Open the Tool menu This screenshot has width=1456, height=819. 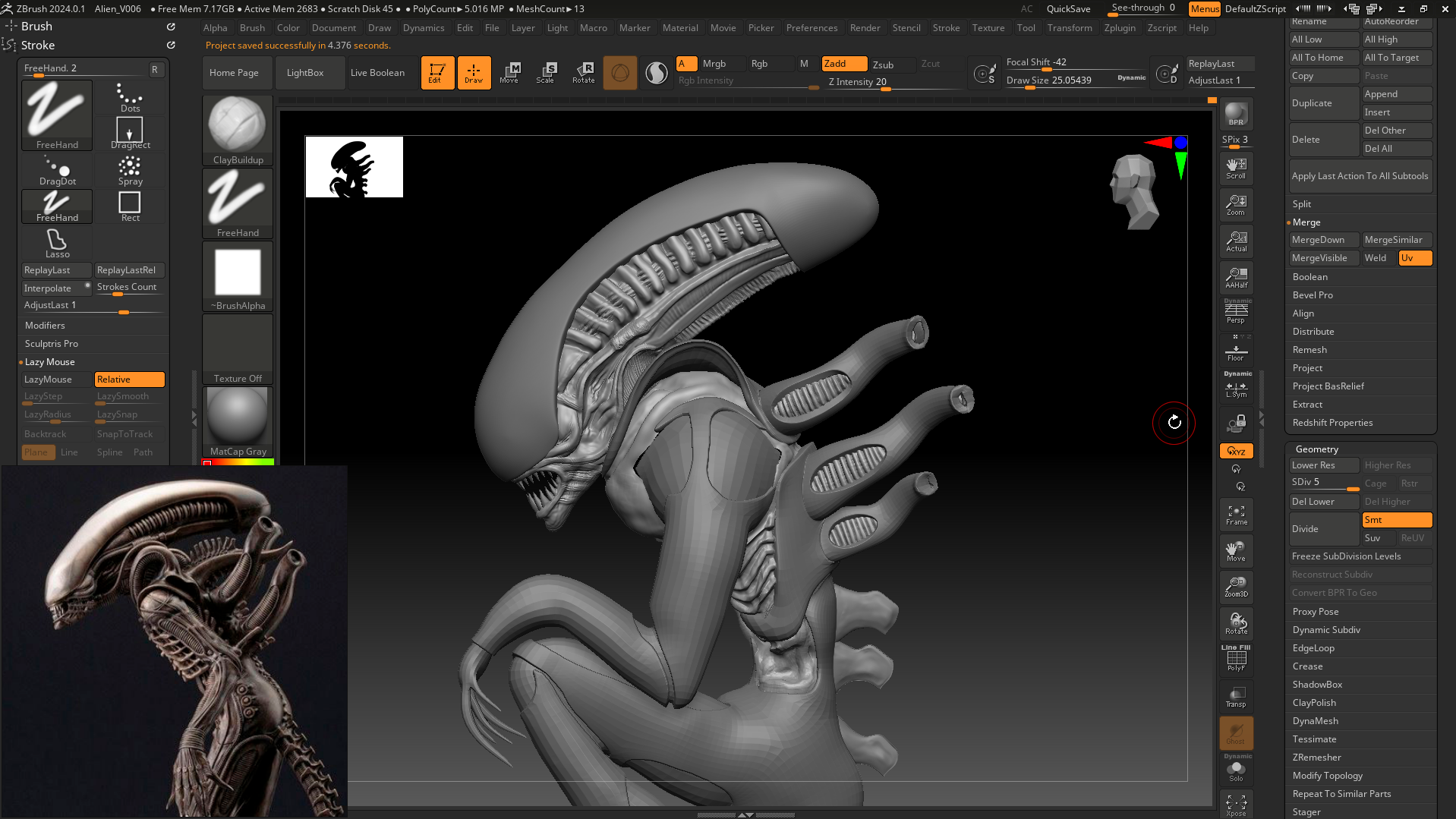pyautogui.click(x=1026, y=28)
